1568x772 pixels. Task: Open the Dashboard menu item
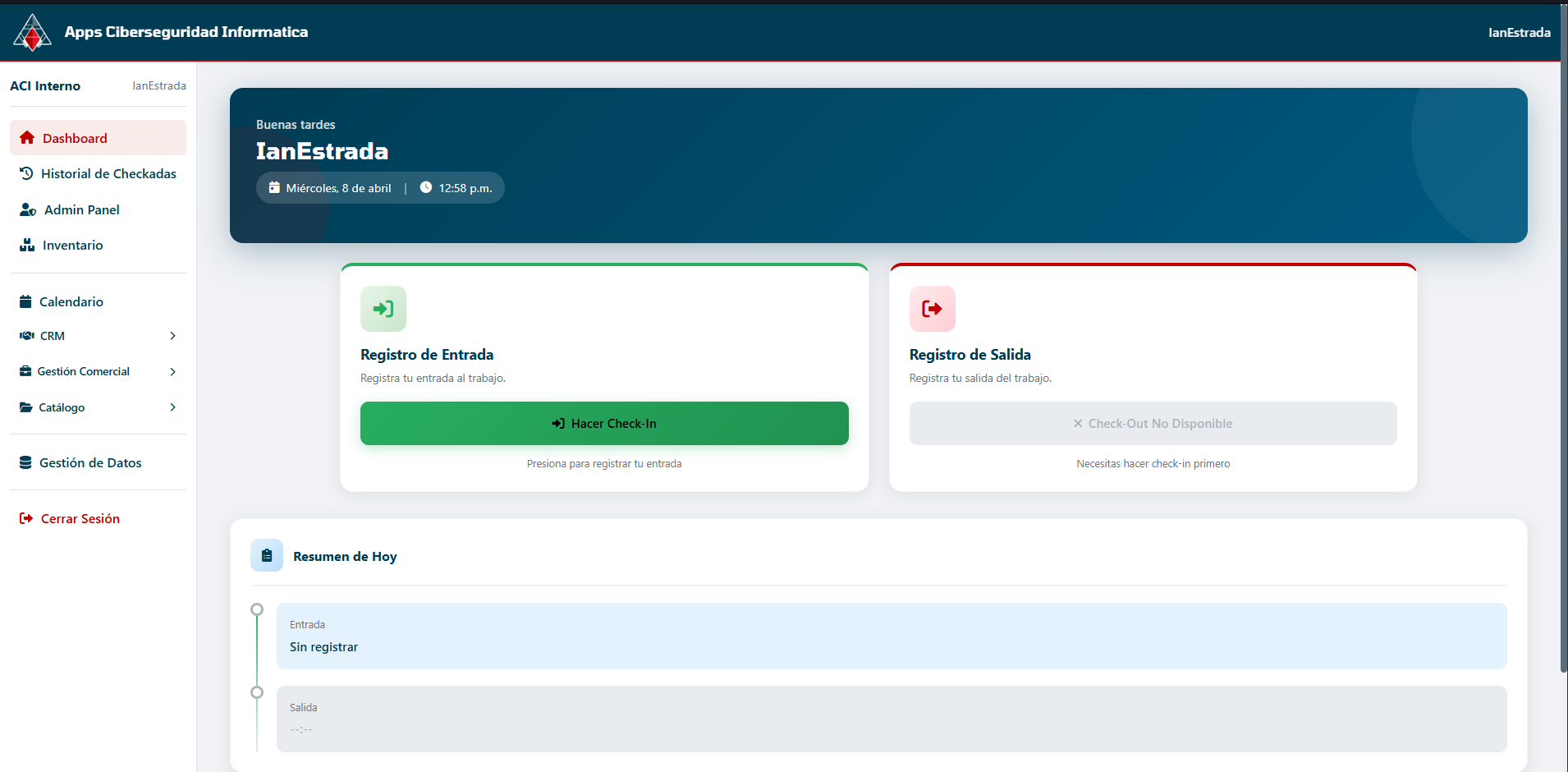coord(98,138)
